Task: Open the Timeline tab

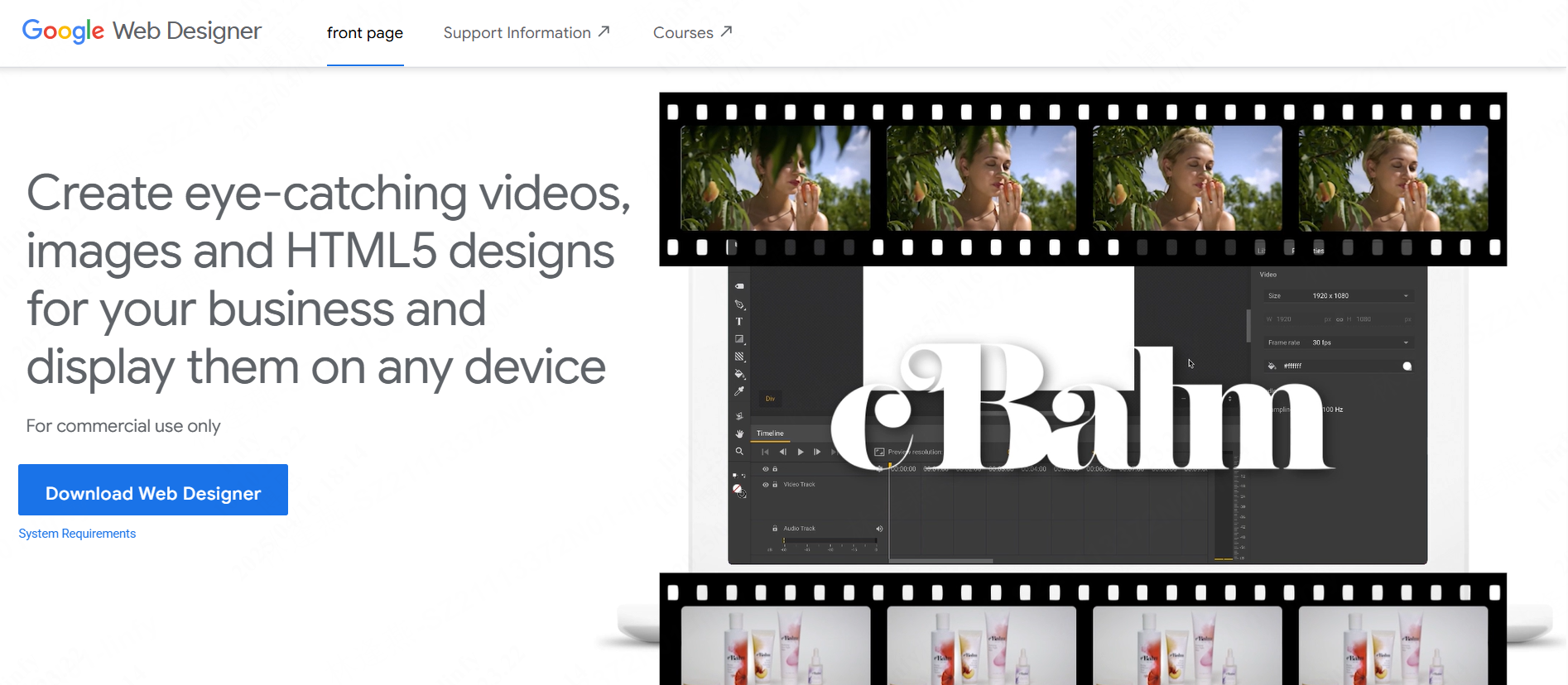Action: (770, 434)
